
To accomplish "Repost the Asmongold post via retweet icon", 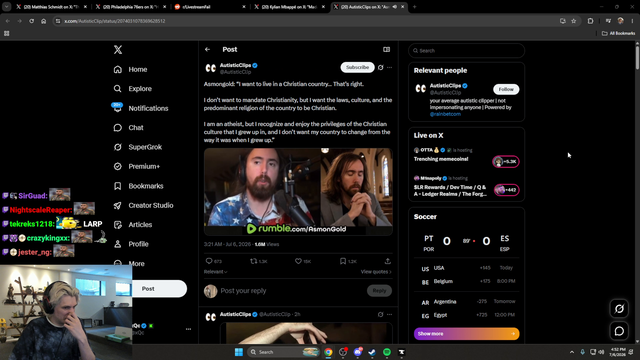I will click(253, 261).
